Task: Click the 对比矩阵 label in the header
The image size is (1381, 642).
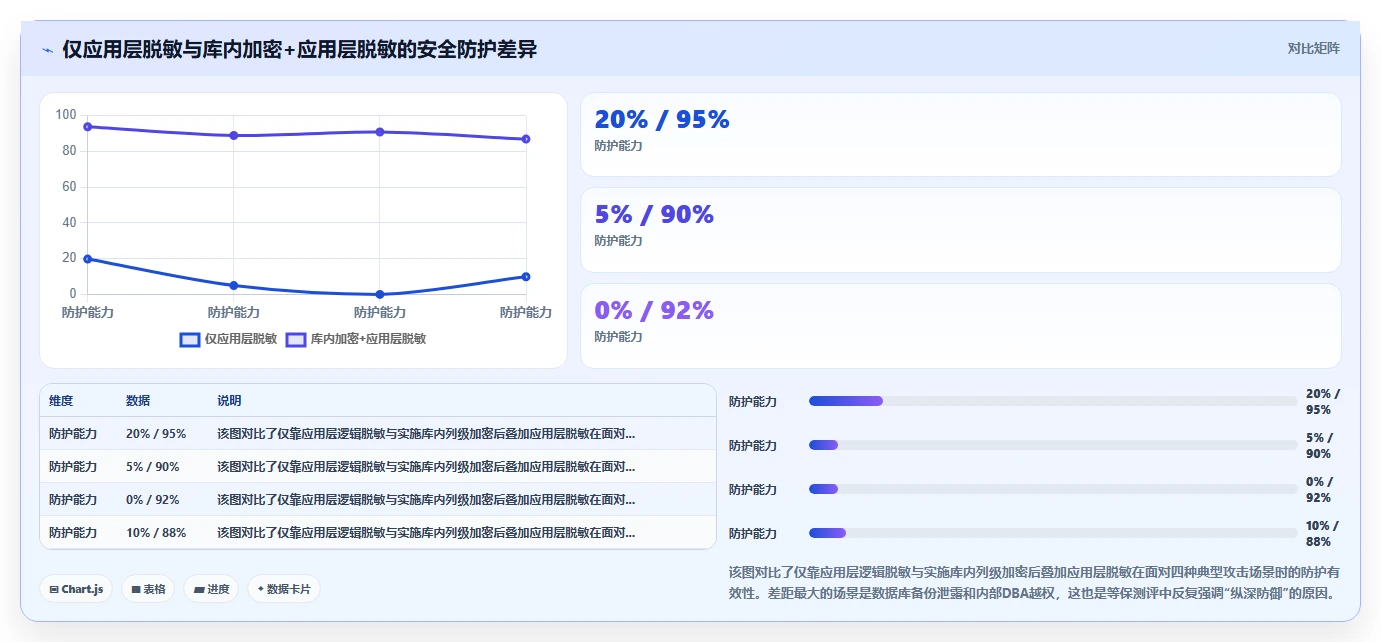Action: coord(1313,48)
